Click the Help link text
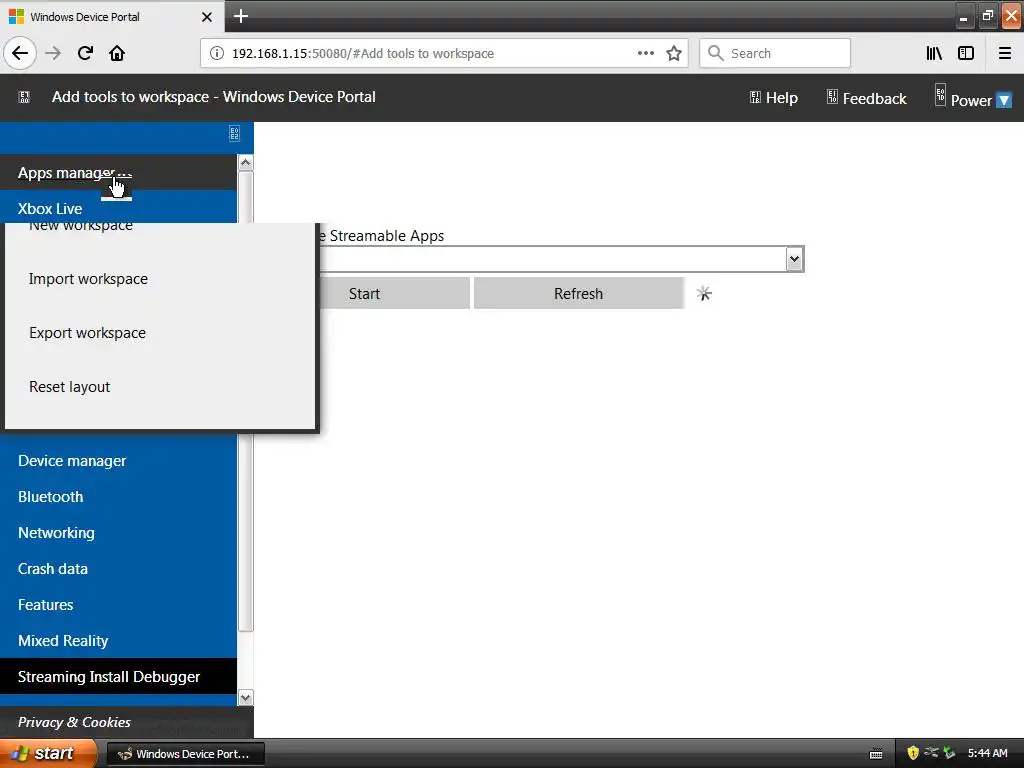1024x768 pixels. click(x=782, y=98)
